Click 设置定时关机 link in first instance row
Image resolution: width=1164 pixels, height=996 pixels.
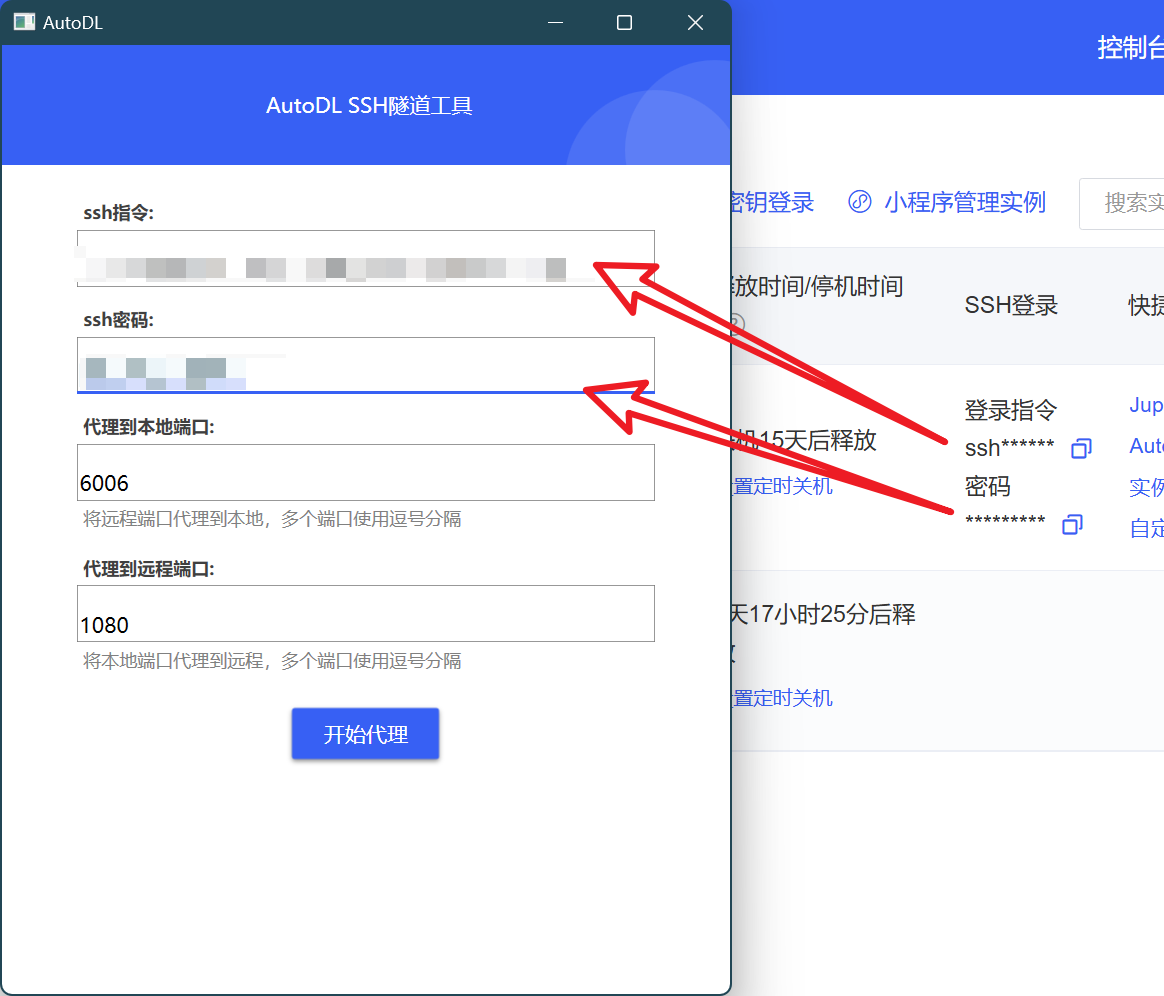(782, 486)
